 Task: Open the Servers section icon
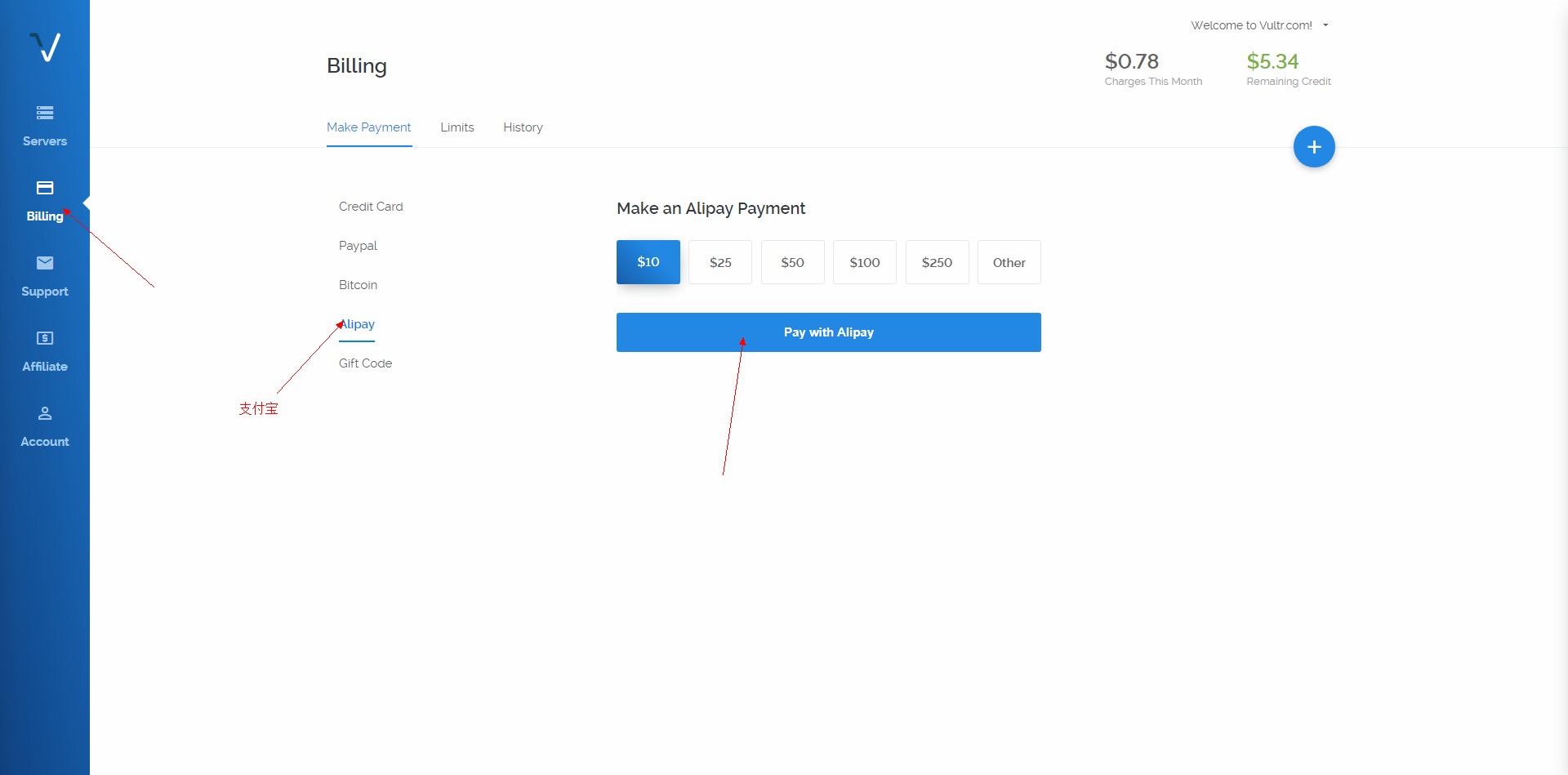[45, 113]
